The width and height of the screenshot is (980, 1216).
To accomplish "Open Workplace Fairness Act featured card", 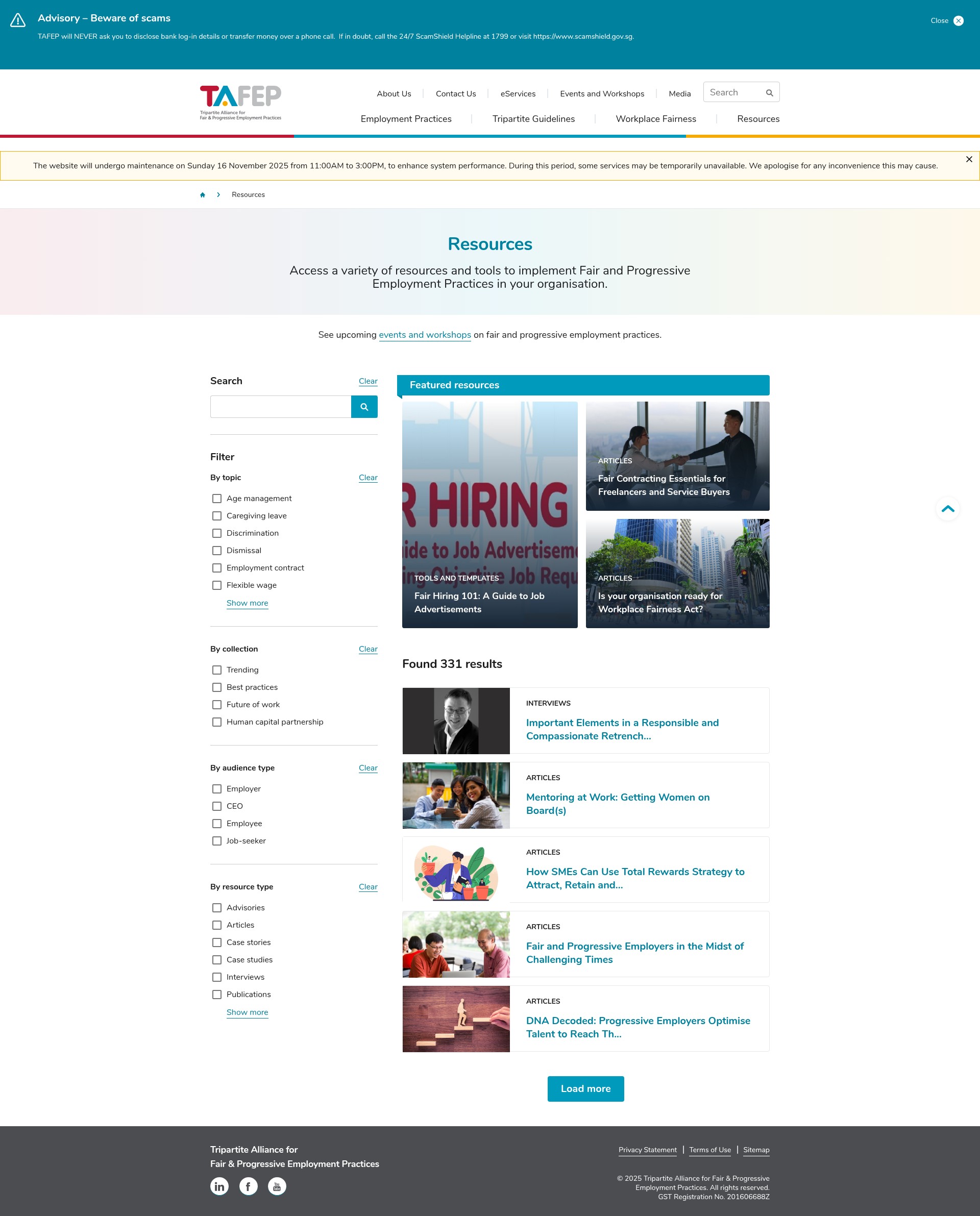I will [677, 573].
